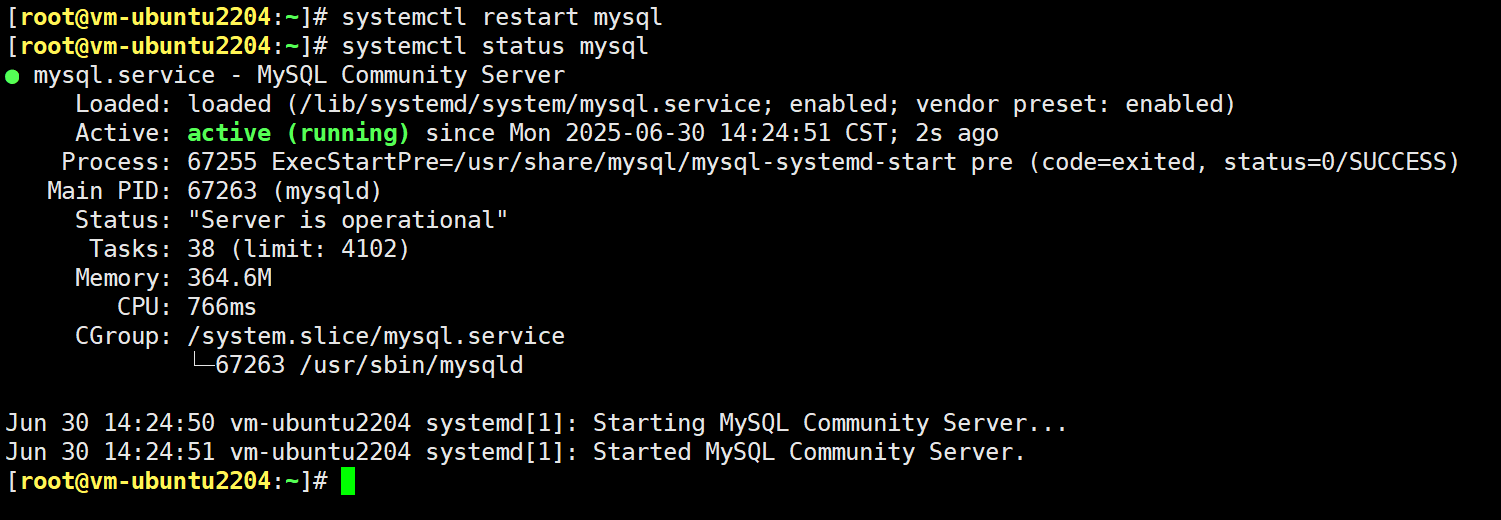The image size is (1501, 520).
Task: Click the tree branch symbol before 67263
Action: click(201, 365)
